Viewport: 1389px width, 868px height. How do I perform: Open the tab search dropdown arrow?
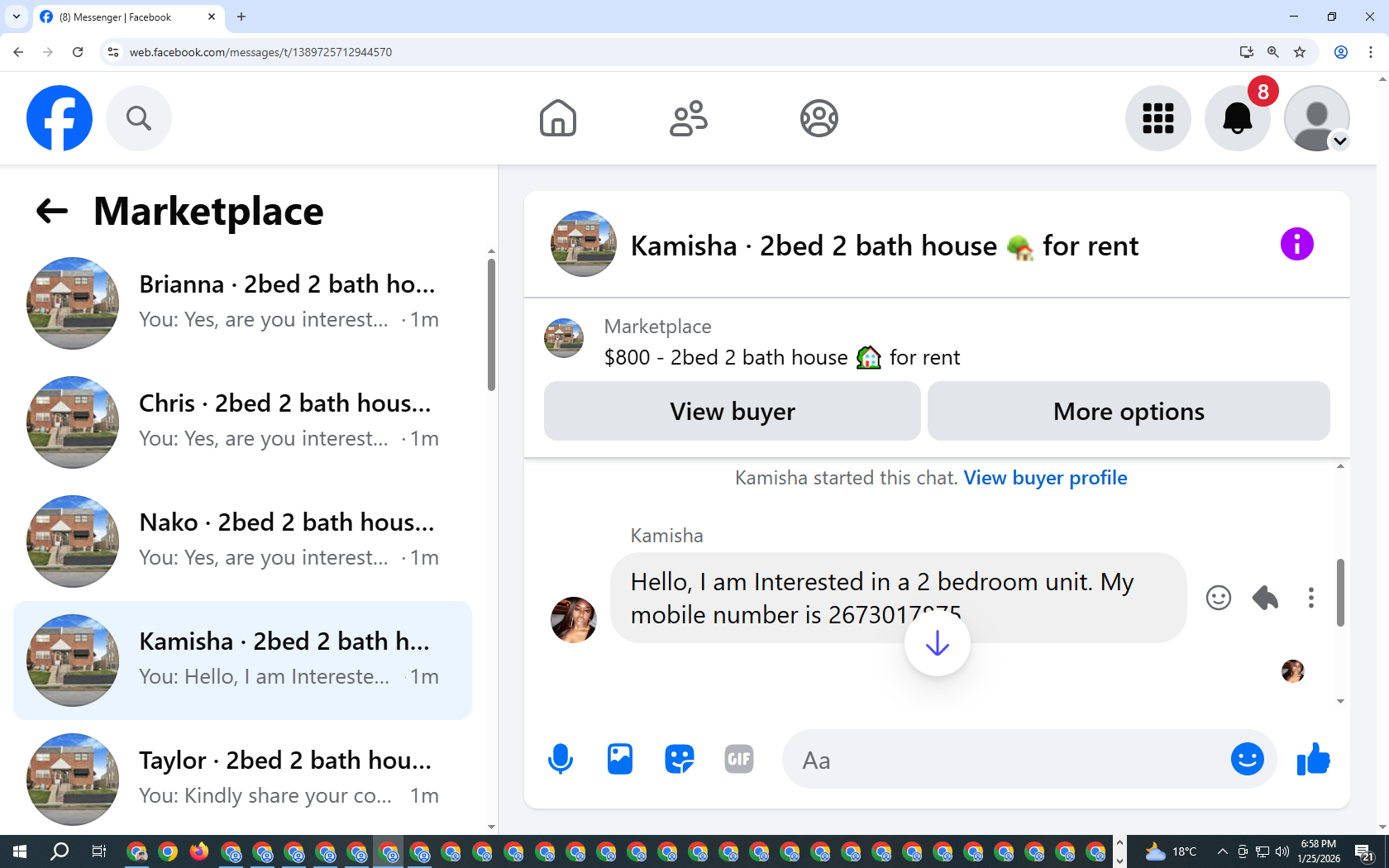[17, 17]
